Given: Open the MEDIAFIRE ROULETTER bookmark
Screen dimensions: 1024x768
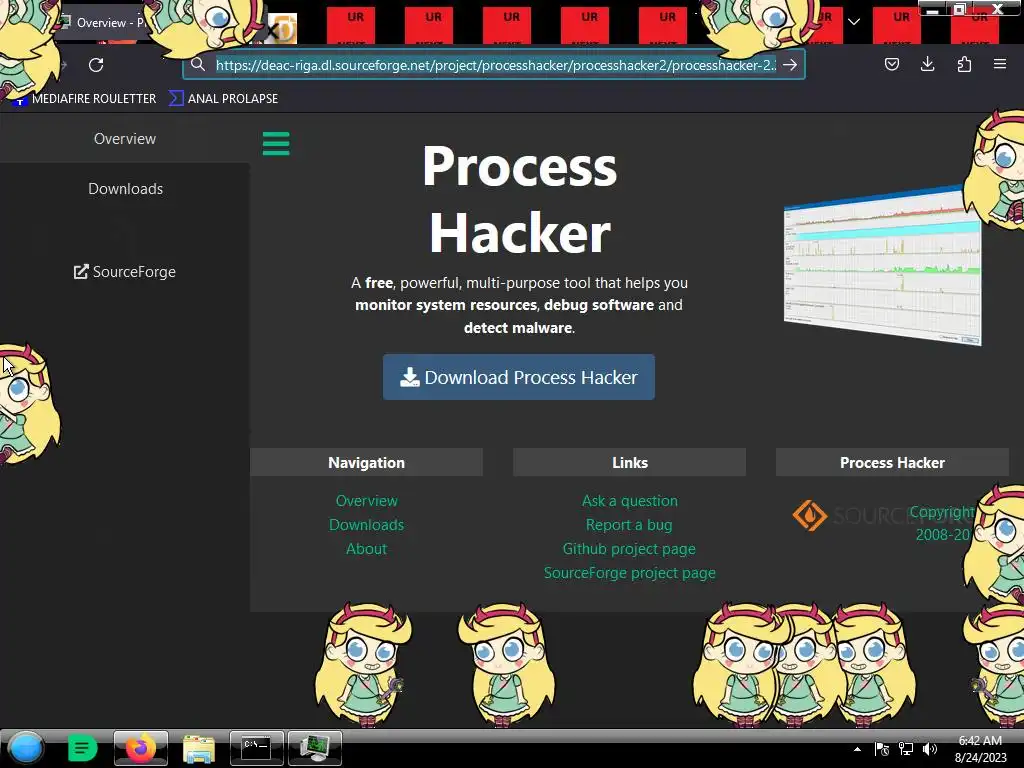Looking at the screenshot, I should coord(85,99).
